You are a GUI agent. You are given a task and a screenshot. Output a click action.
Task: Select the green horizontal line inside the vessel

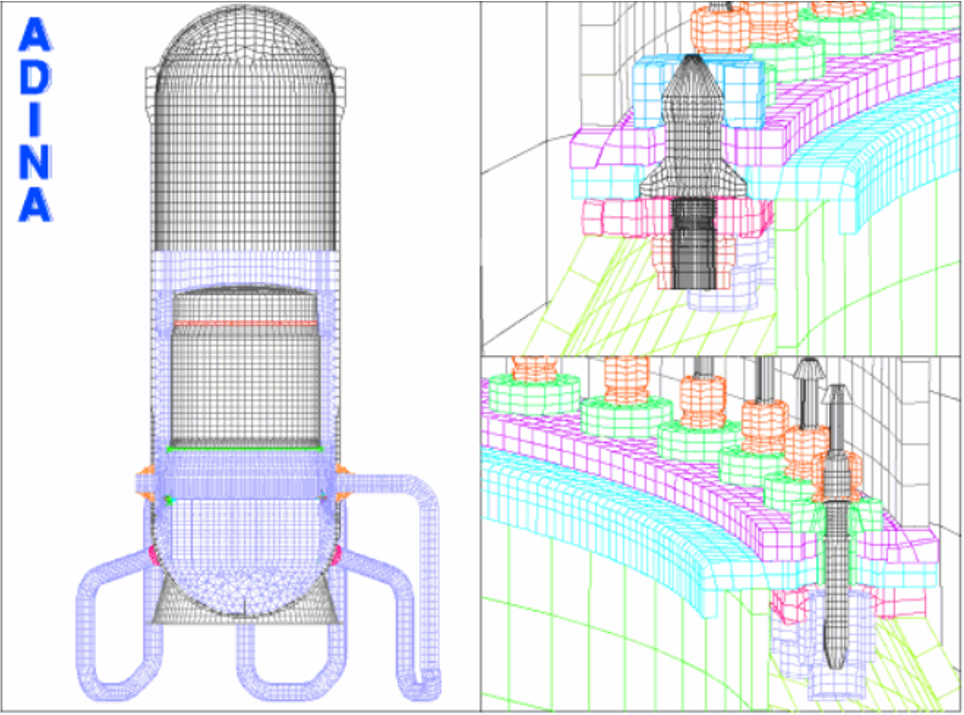tap(245, 449)
